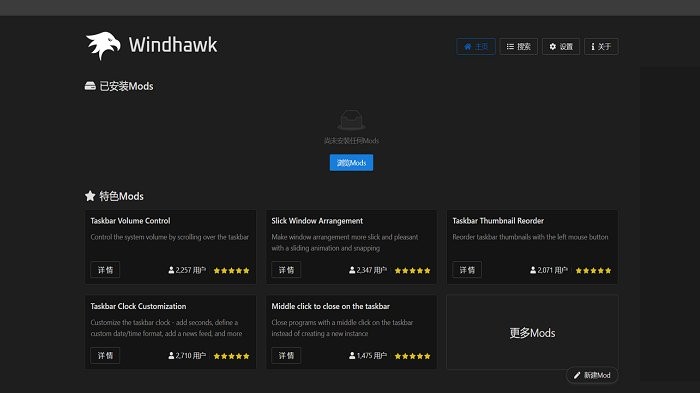Open the 搜索 explore tab
The image size is (700, 393).
(x=518, y=46)
